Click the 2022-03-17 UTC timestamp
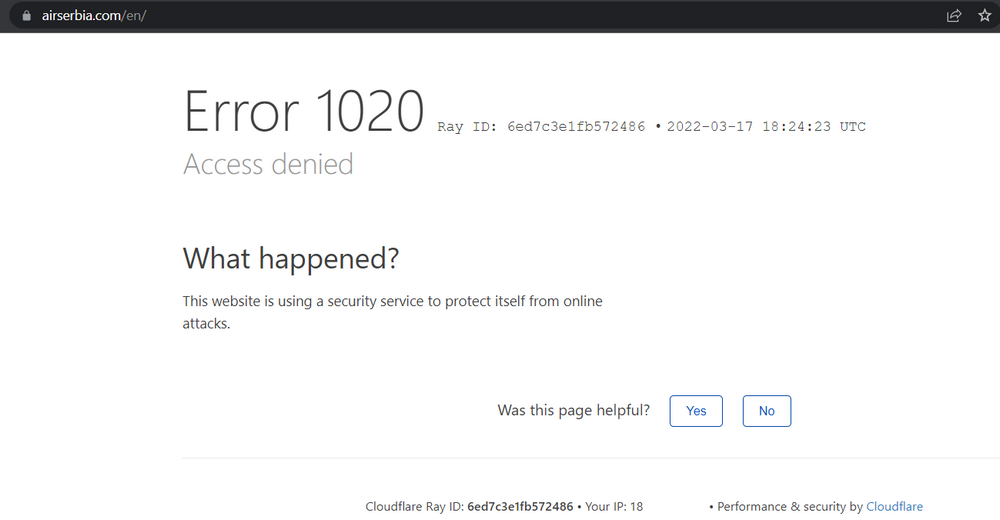The width and height of the screenshot is (1000, 520). tap(766, 127)
